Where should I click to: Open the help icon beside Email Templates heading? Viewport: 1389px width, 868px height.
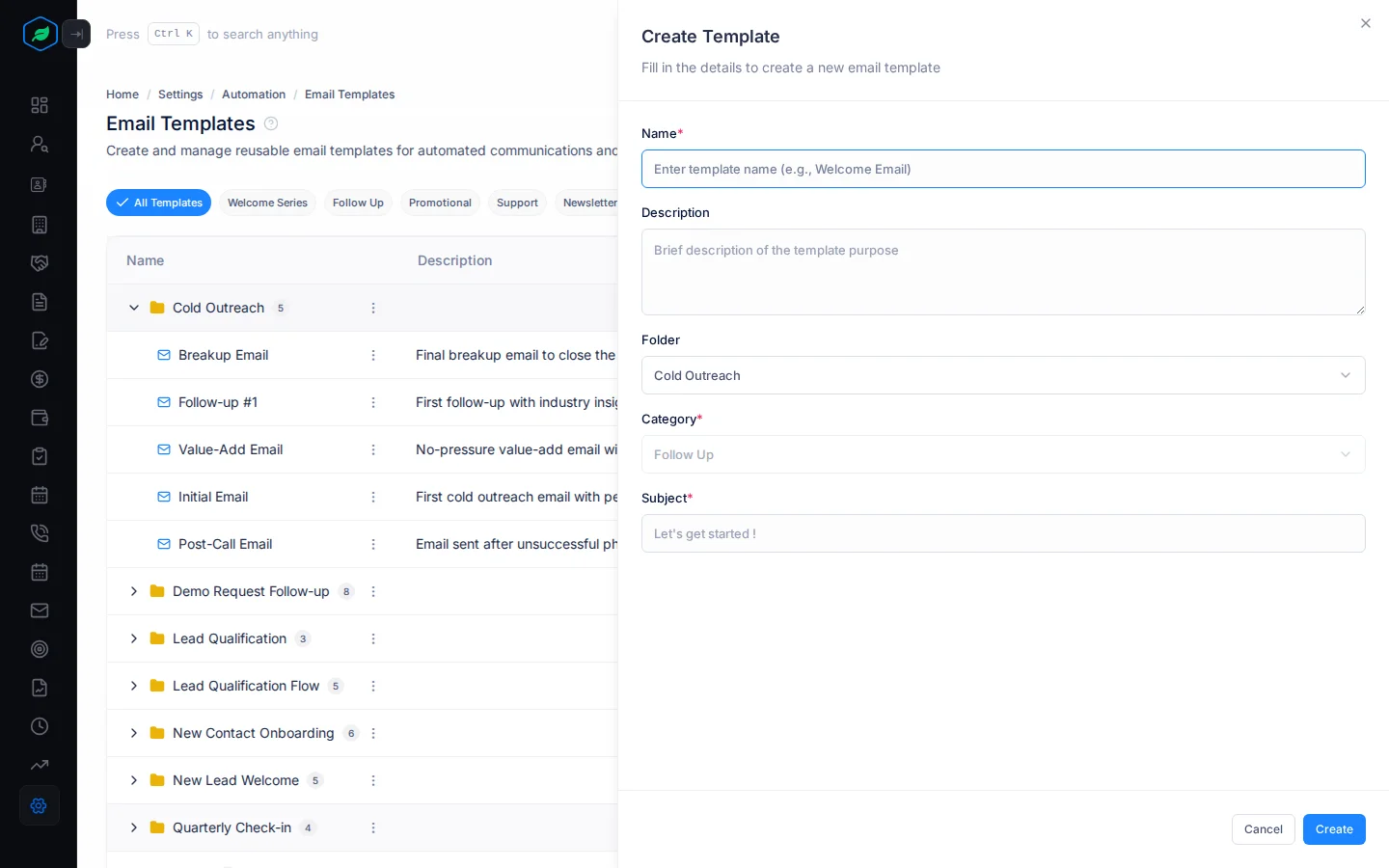coord(271,123)
